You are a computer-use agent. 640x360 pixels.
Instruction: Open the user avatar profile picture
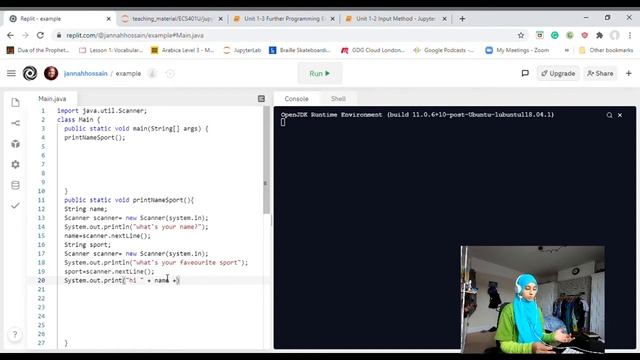click(51, 73)
